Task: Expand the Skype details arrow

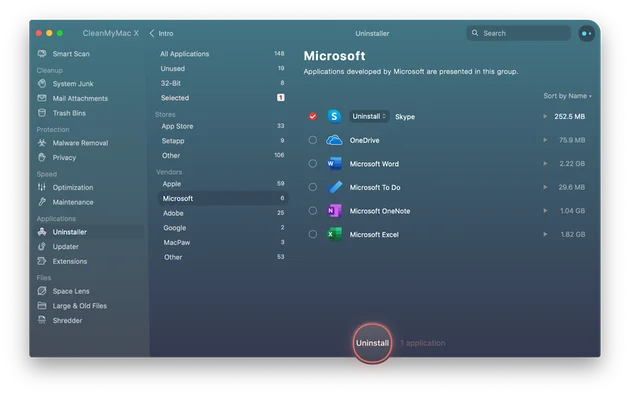Action: pyautogui.click(x=545, y=116)
